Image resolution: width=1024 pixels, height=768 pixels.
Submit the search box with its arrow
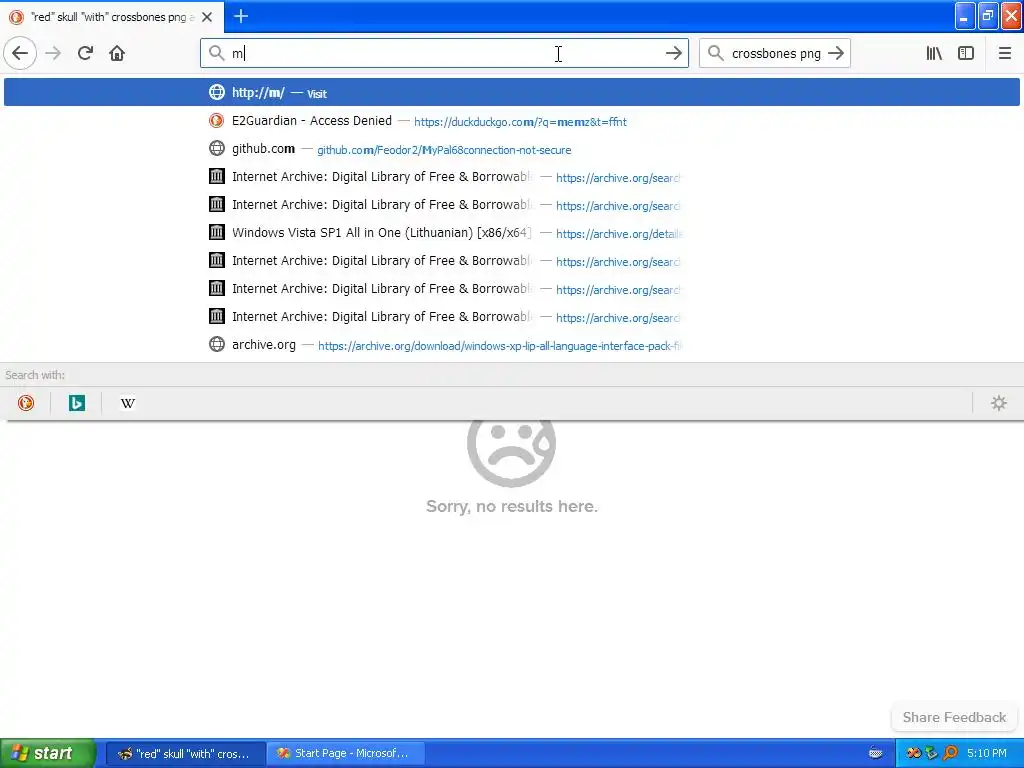pos(835,53)
